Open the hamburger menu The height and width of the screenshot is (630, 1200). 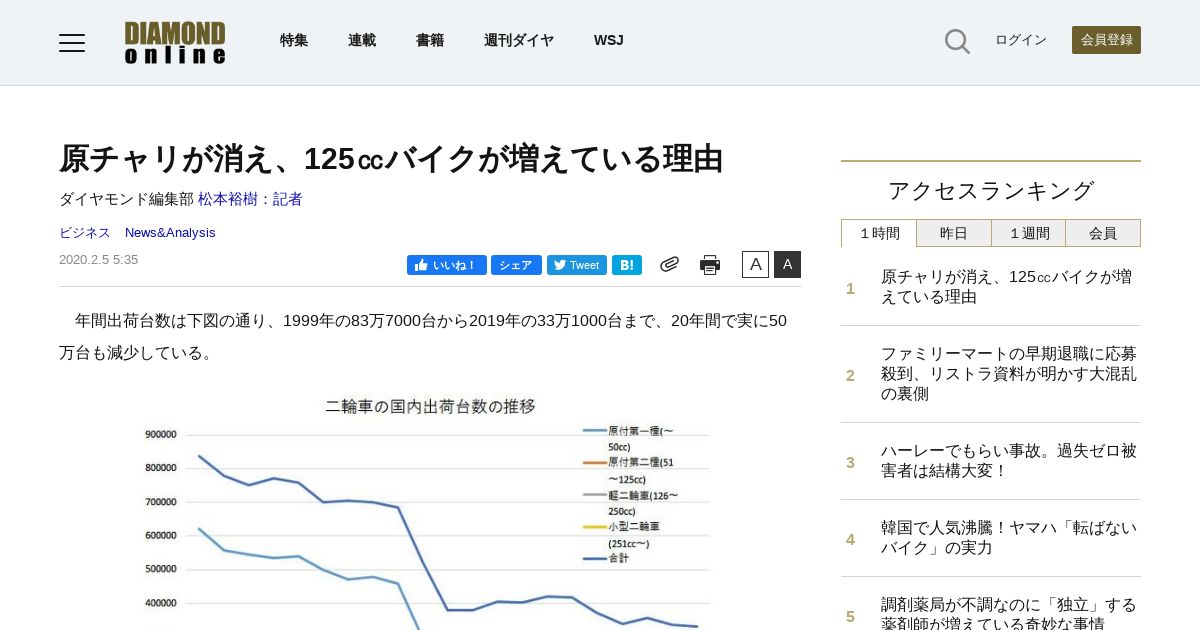coord(72,42)
